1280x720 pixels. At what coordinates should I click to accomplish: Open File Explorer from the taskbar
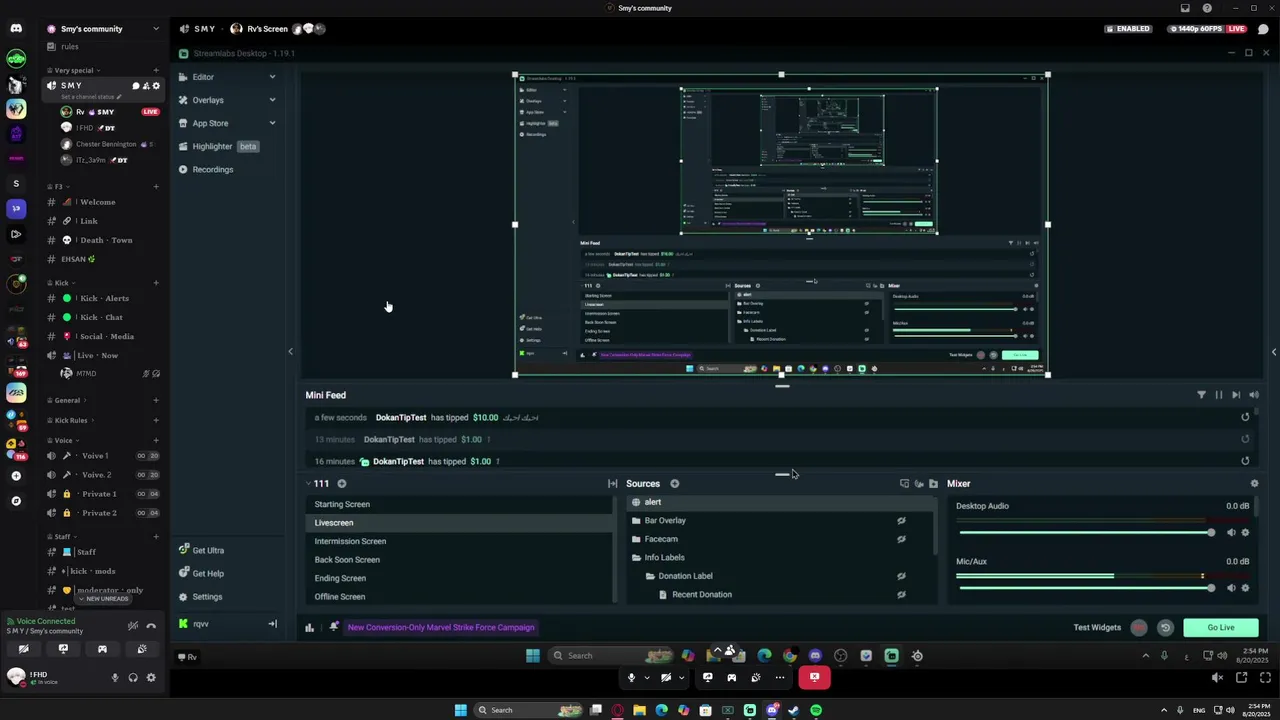point(639,710)
